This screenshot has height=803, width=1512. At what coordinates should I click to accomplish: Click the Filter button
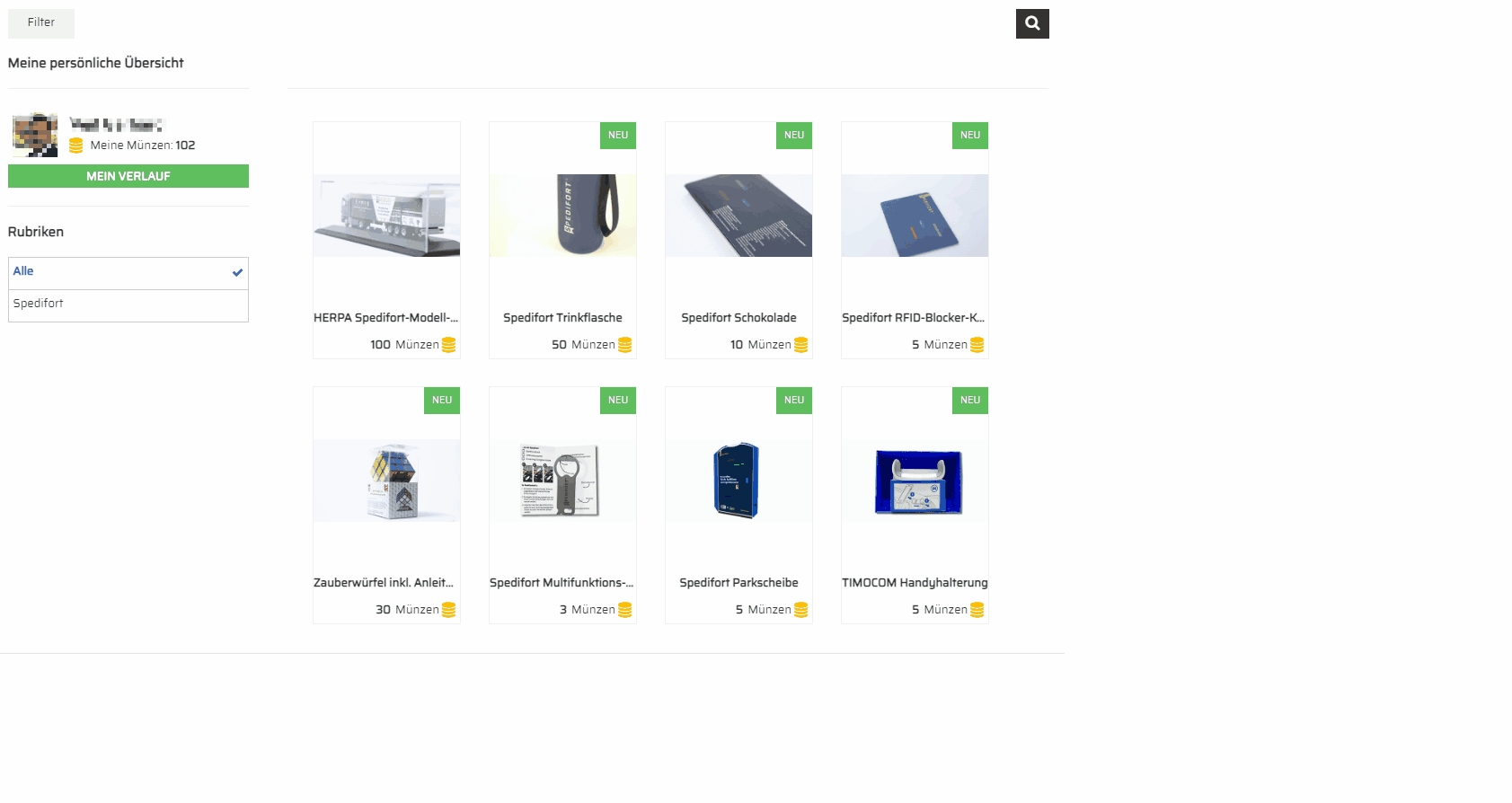(x=41, y=23)
